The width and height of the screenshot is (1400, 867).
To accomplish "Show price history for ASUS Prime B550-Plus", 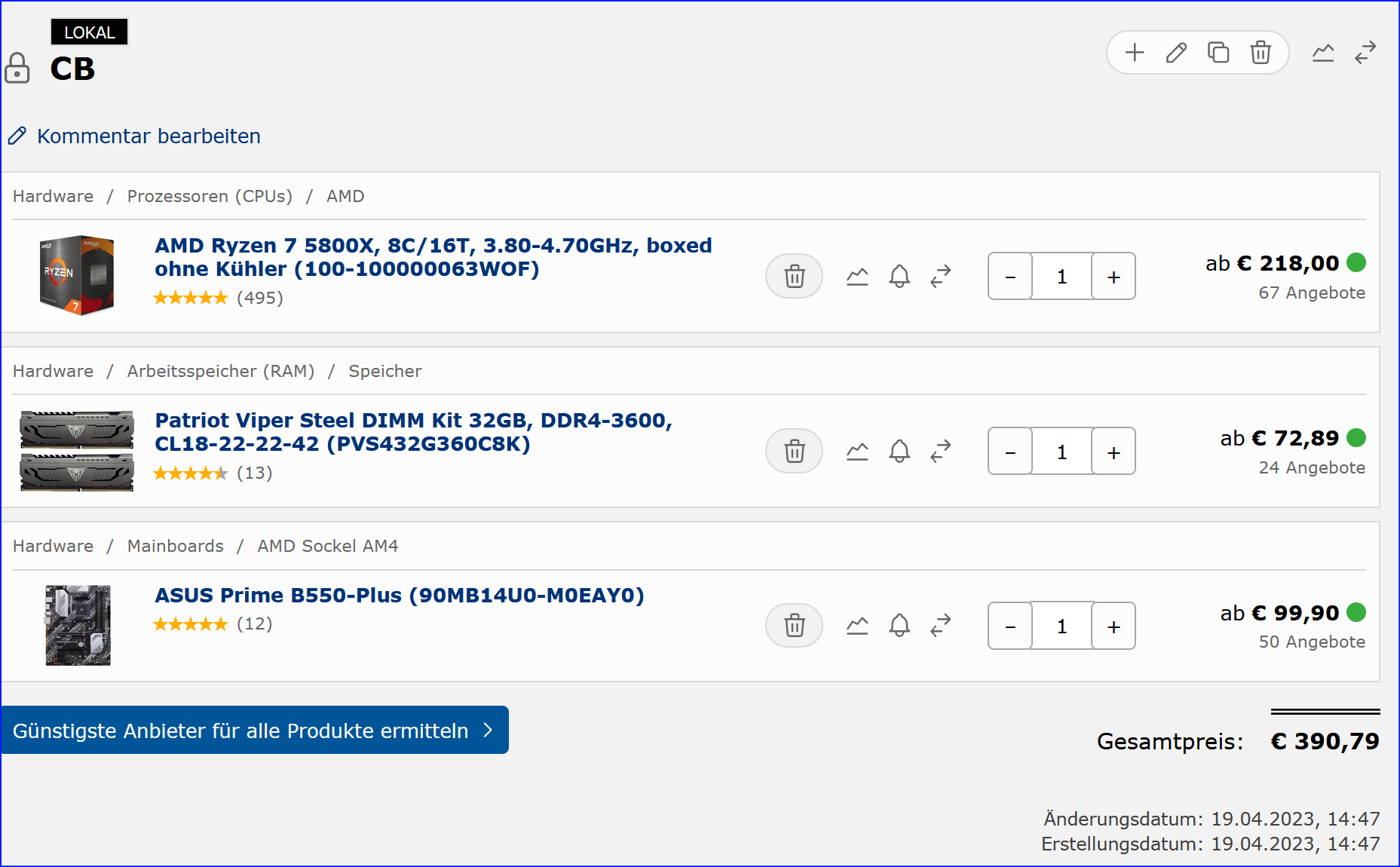I will (x=857, y=626).
